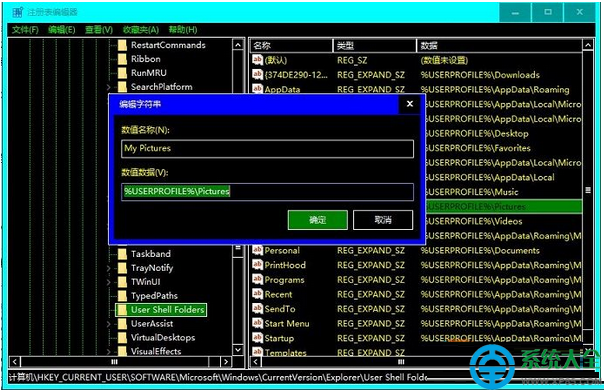Click the %USERPROFILE%\Favorites data cell
The width and height of the screenshot is (604, 392).
pyautogui.click(x=478, y=148)
